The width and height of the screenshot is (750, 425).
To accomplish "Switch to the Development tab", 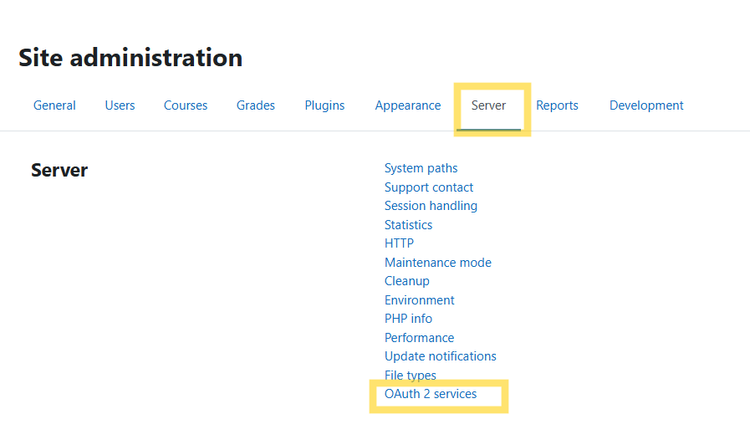I will (646, 105).
